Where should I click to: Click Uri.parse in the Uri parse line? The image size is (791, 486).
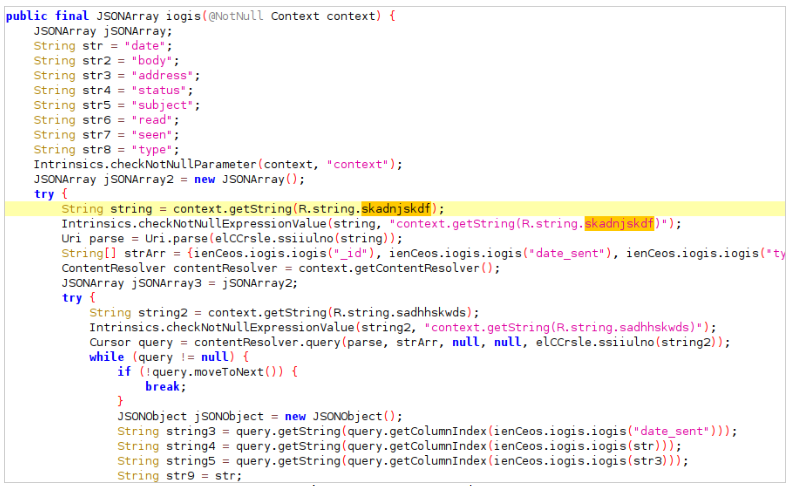(x=177, y=239)
